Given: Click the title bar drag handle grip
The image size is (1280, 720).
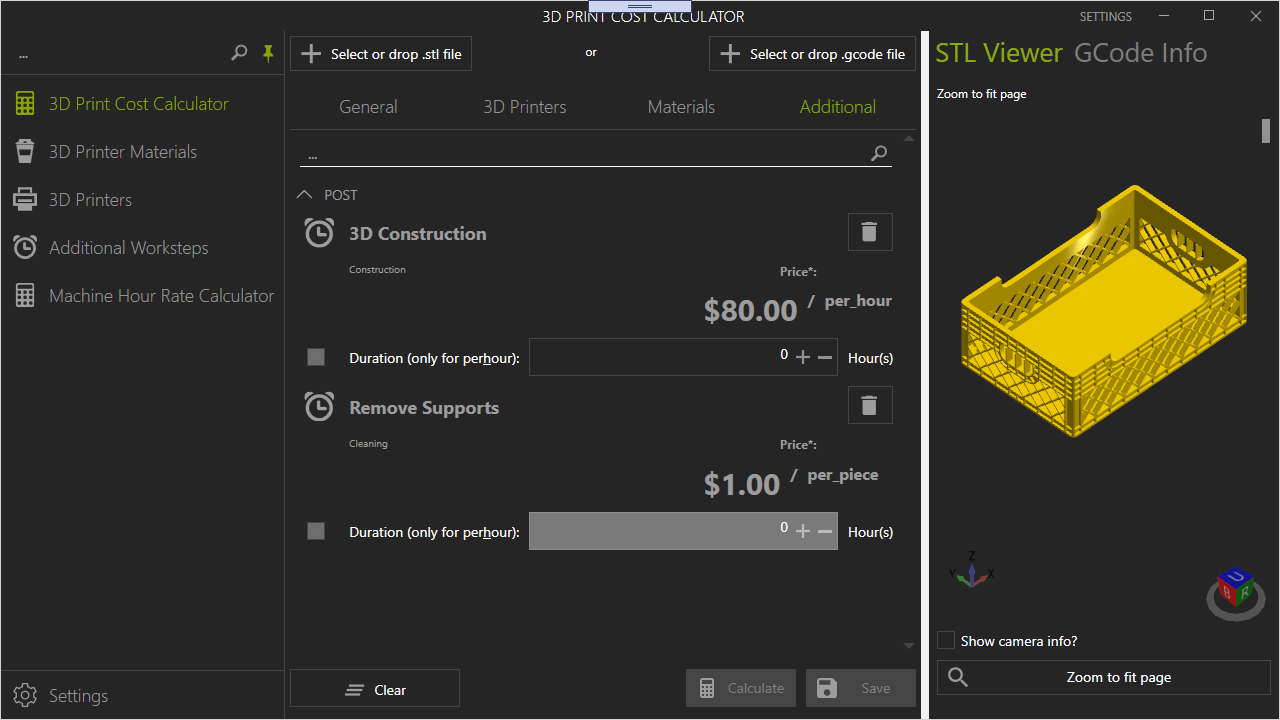Looking at the screenshot, I should (x=640, y=6).
